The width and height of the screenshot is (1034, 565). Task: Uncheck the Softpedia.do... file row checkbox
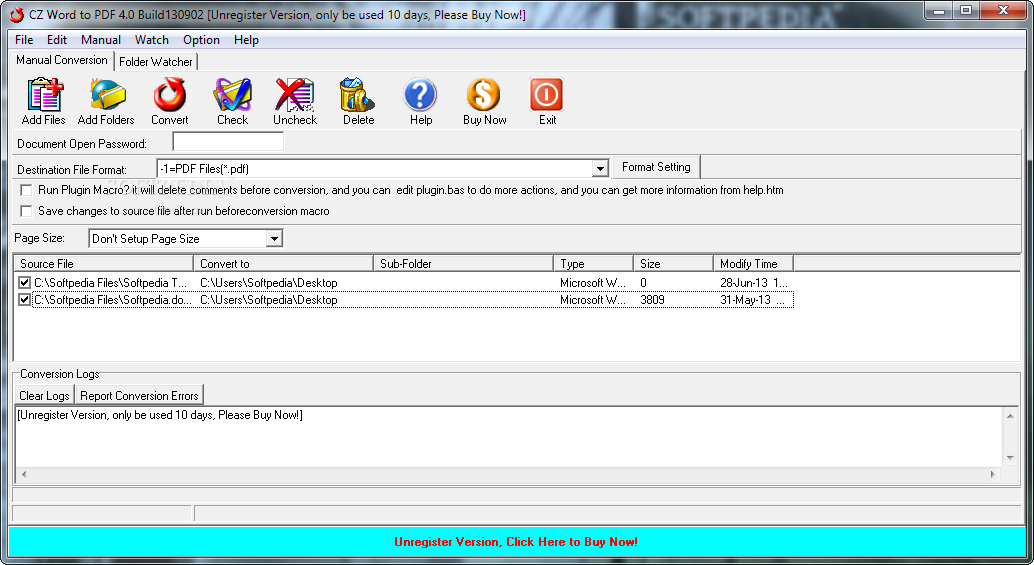(x=24, y=299)
